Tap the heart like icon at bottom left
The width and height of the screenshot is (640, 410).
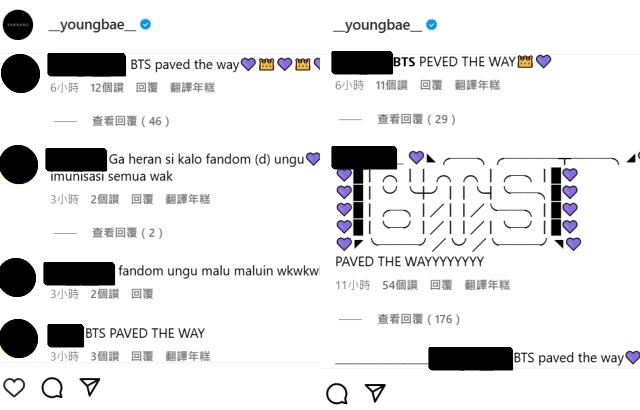[14, 387]
